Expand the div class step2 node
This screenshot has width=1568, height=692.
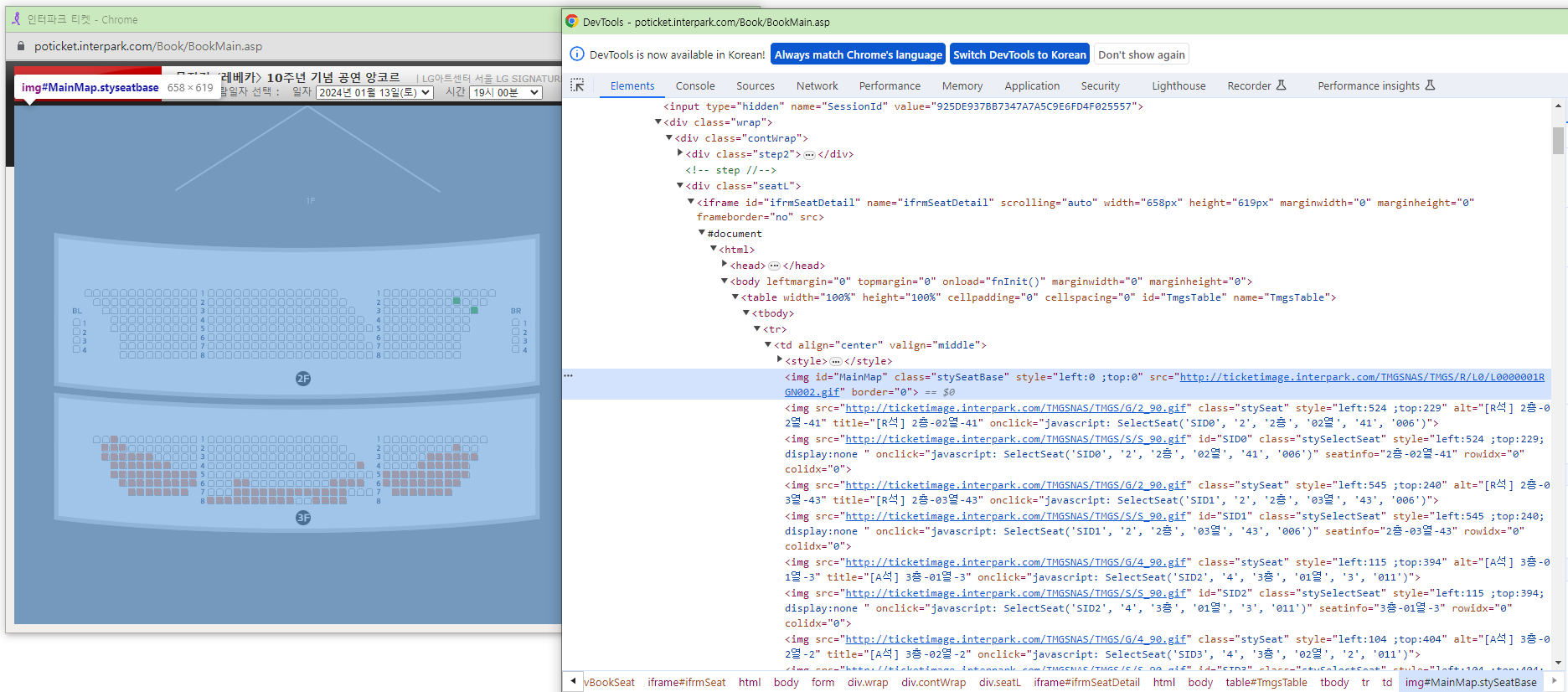click(x=680, y=153)
